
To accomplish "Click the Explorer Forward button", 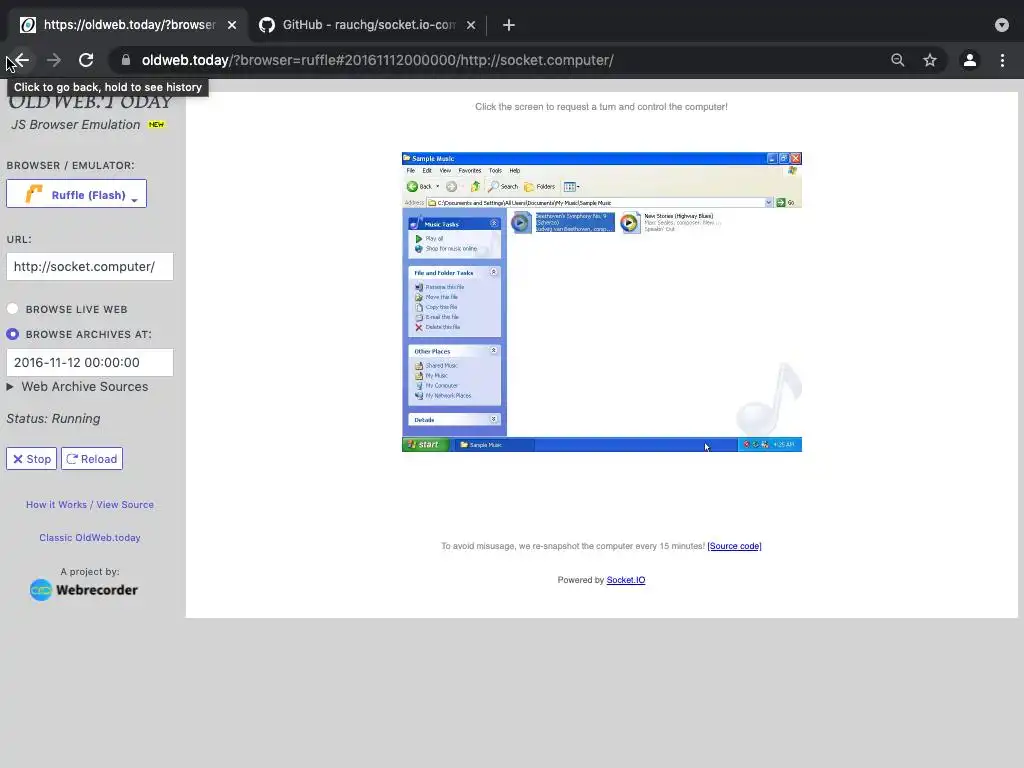I will point(451,187).
